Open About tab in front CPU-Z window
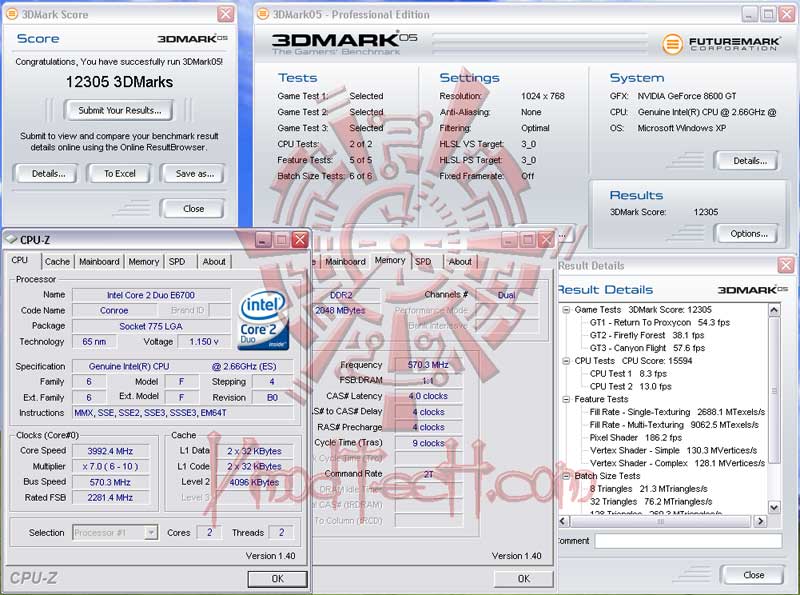This screenshot has height=595, width=800. pyautogui.click(x=214, y=261)
